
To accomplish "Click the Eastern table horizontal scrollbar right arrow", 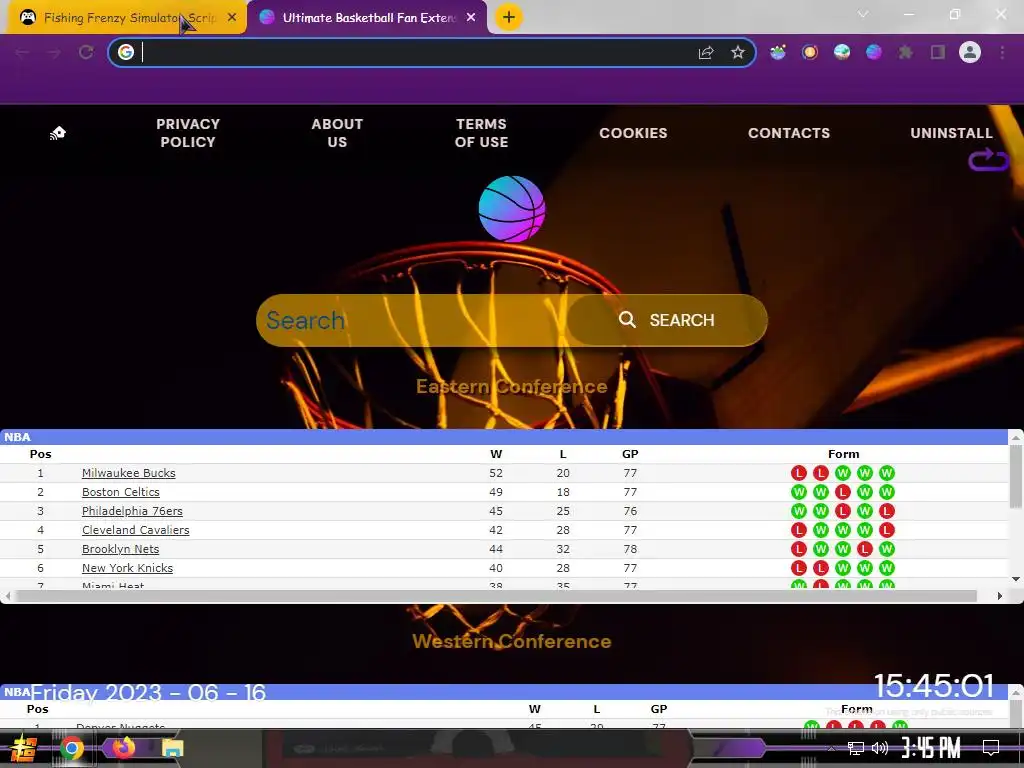I will [1000, 596].
